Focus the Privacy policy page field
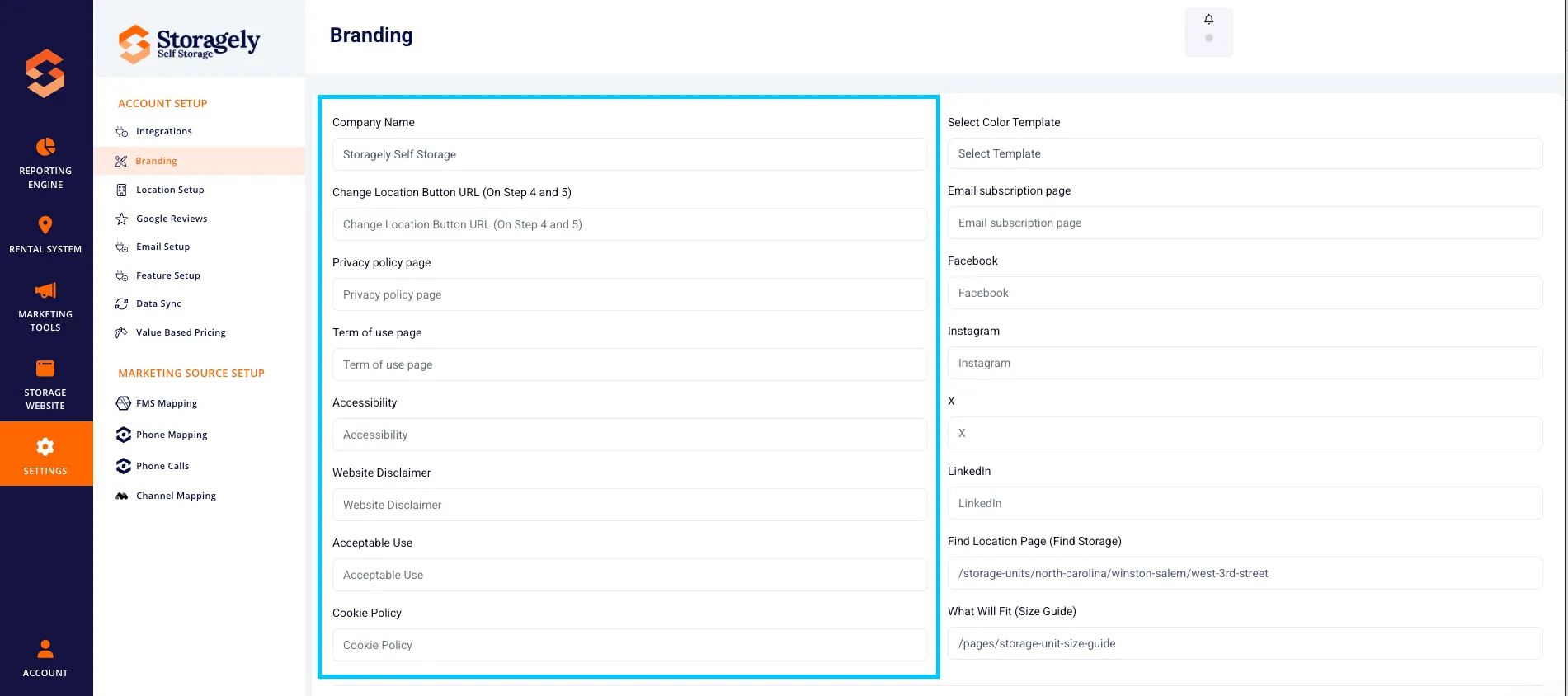This screenshot has height=696, width=1568. (x=629, y=294)
